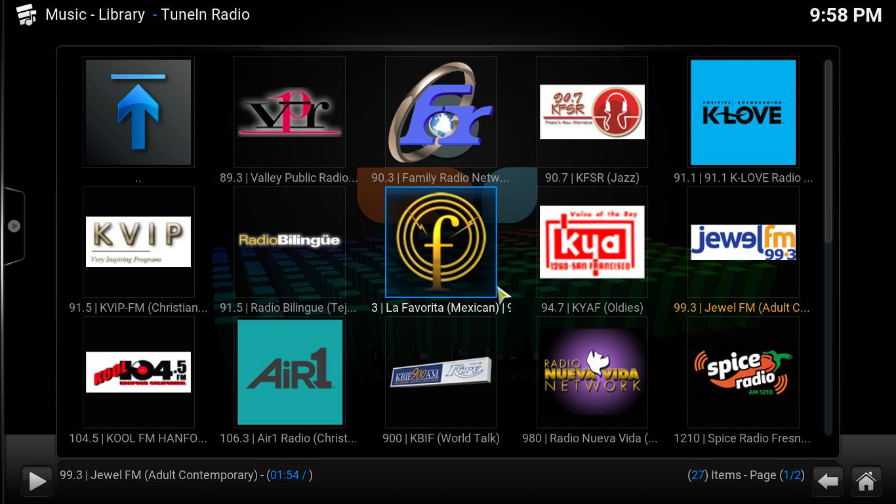Choose the KOOL 104.5 FM logo
The height and width of the screenshot is (504, 896).
(138, 373)
